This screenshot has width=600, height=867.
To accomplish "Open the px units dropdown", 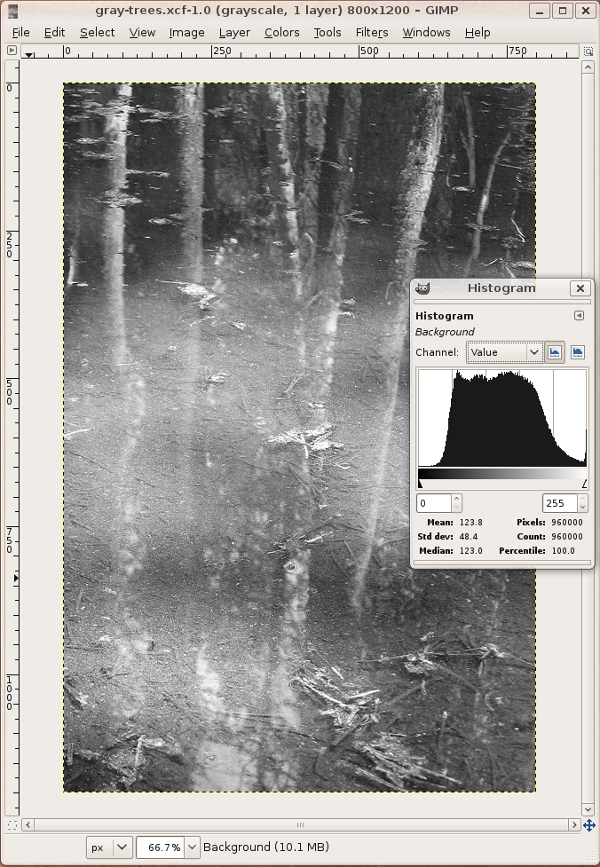I will point(109,847).
